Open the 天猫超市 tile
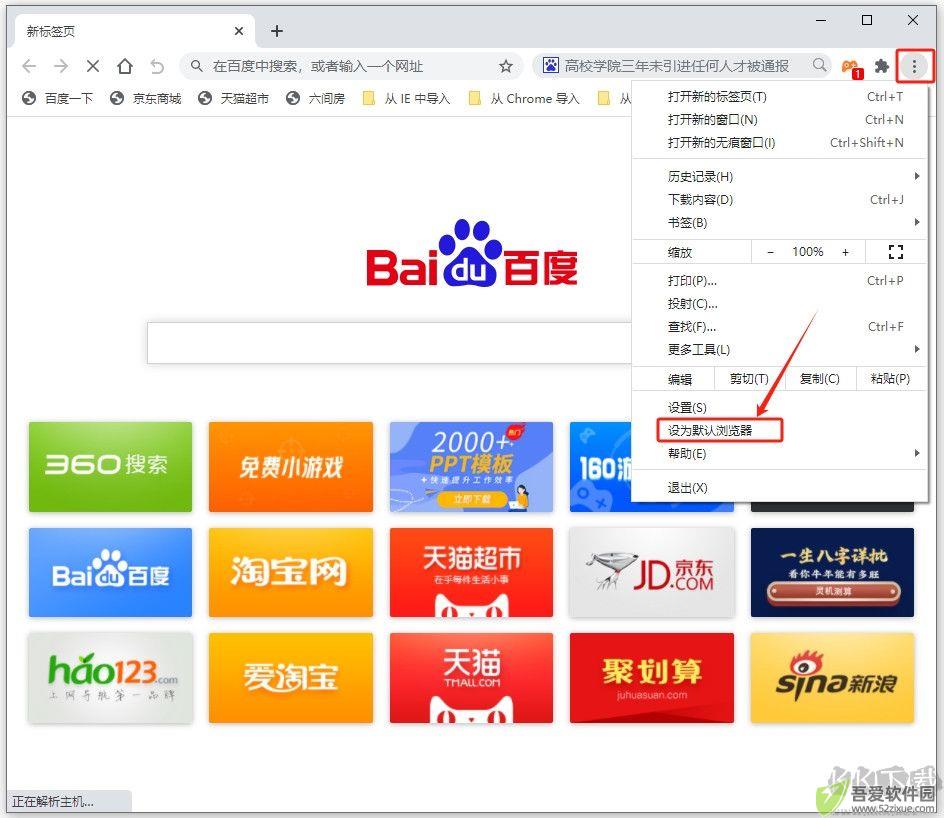Image resolution: width=944 pixels, height=818 pixels. 471,572
